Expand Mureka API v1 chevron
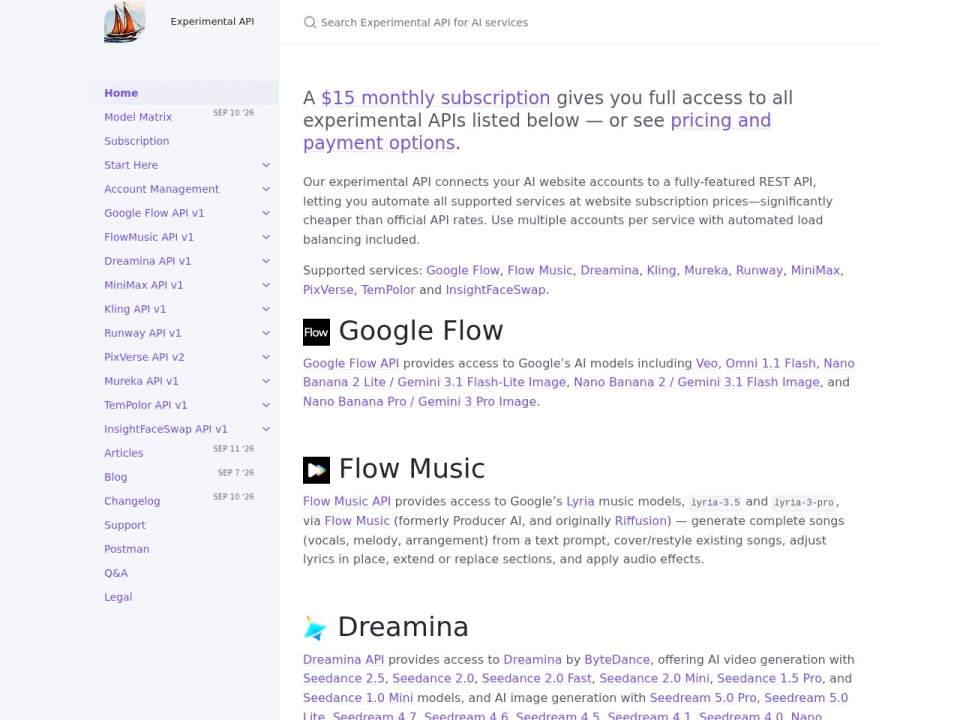 [266, 381]
